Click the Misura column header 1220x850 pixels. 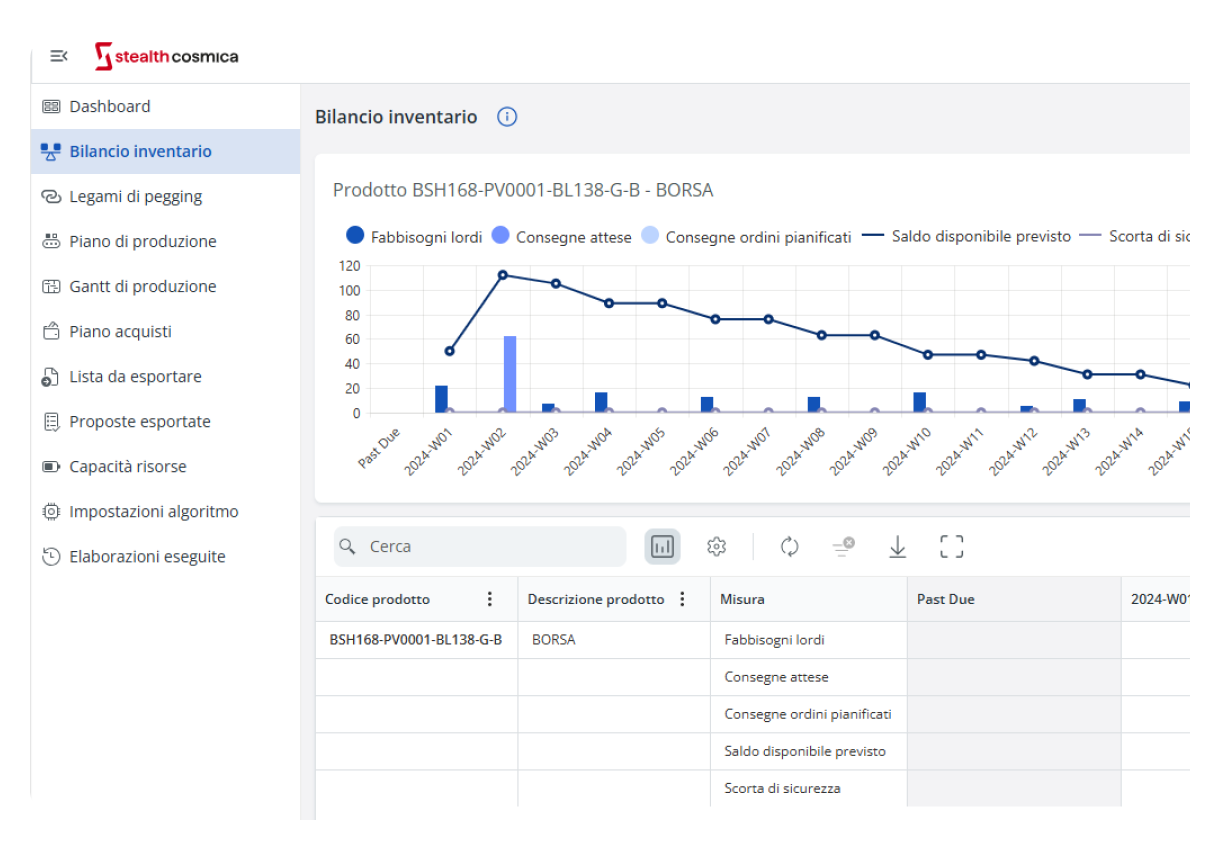click(743, 599)
